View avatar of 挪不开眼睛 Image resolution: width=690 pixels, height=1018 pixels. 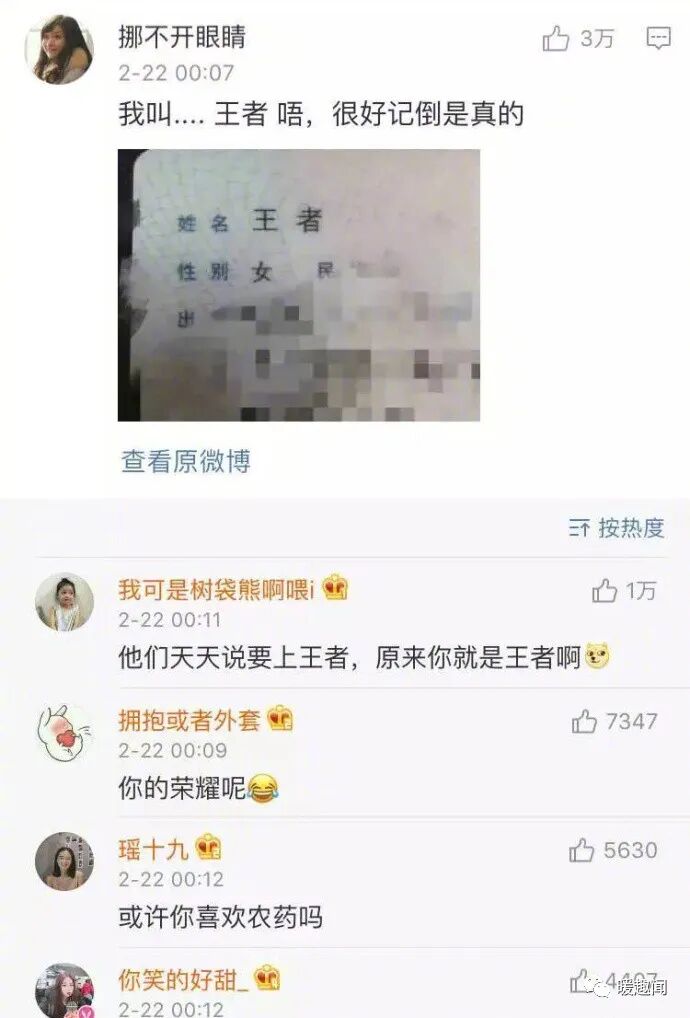(59, 49)
